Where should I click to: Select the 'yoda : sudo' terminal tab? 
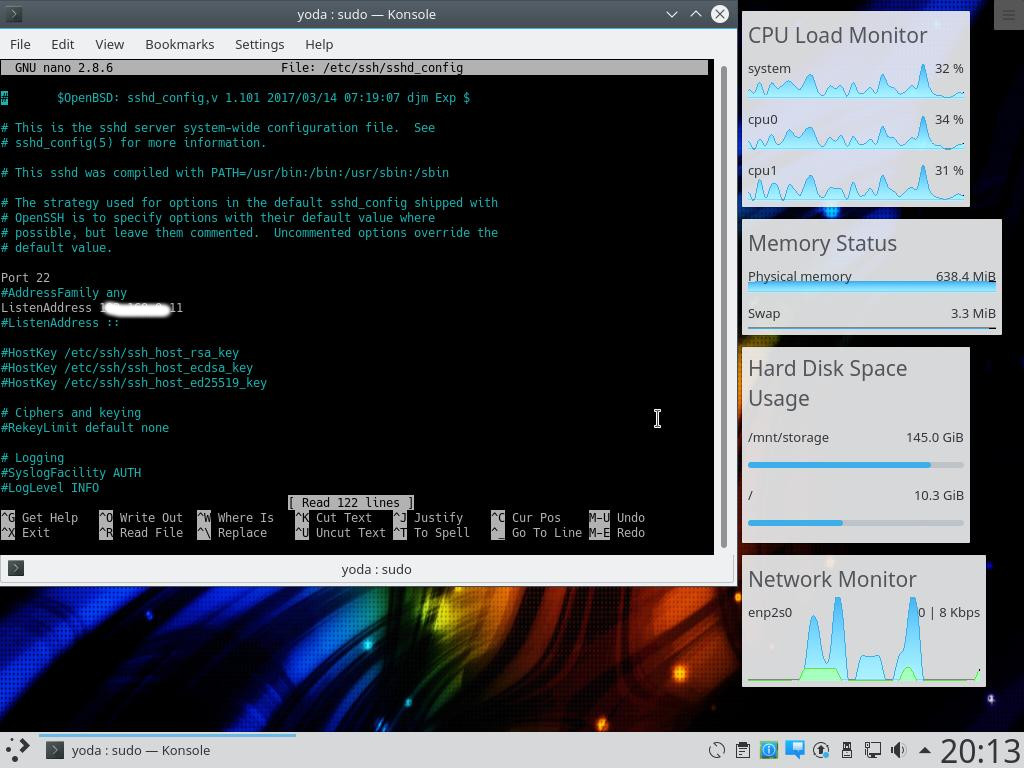pyautogui.click(x=376, y=569)
